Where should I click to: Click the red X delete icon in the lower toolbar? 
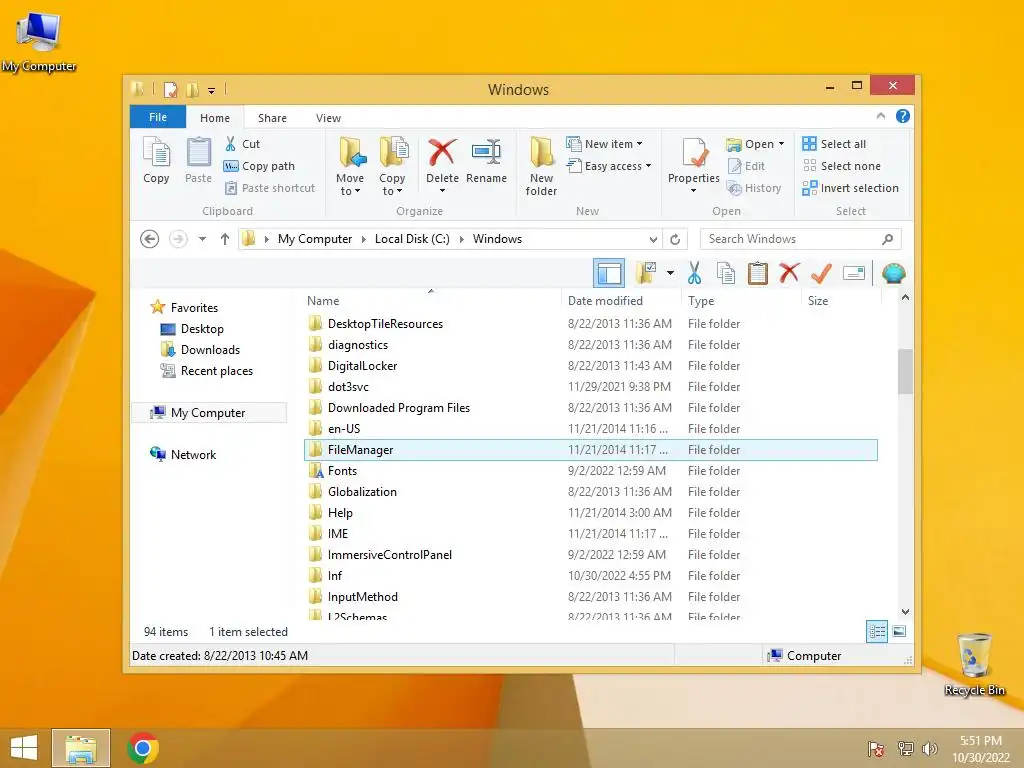coord(790,273)
